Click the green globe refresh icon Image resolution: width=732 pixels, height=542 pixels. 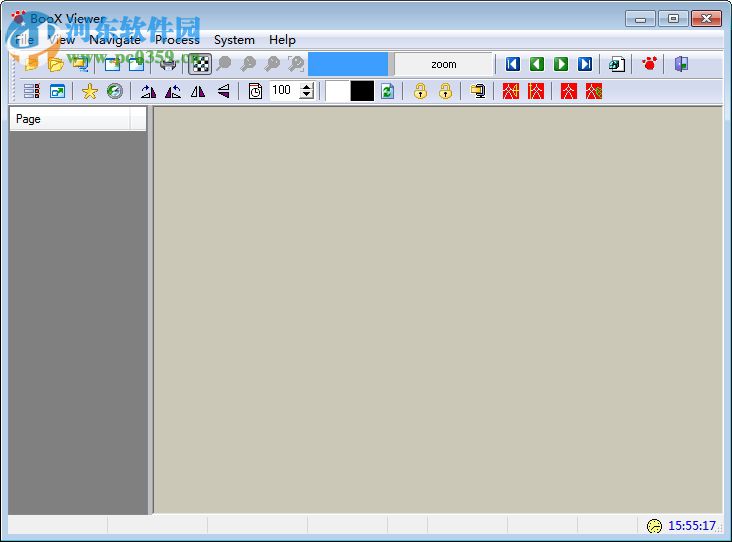114,91
